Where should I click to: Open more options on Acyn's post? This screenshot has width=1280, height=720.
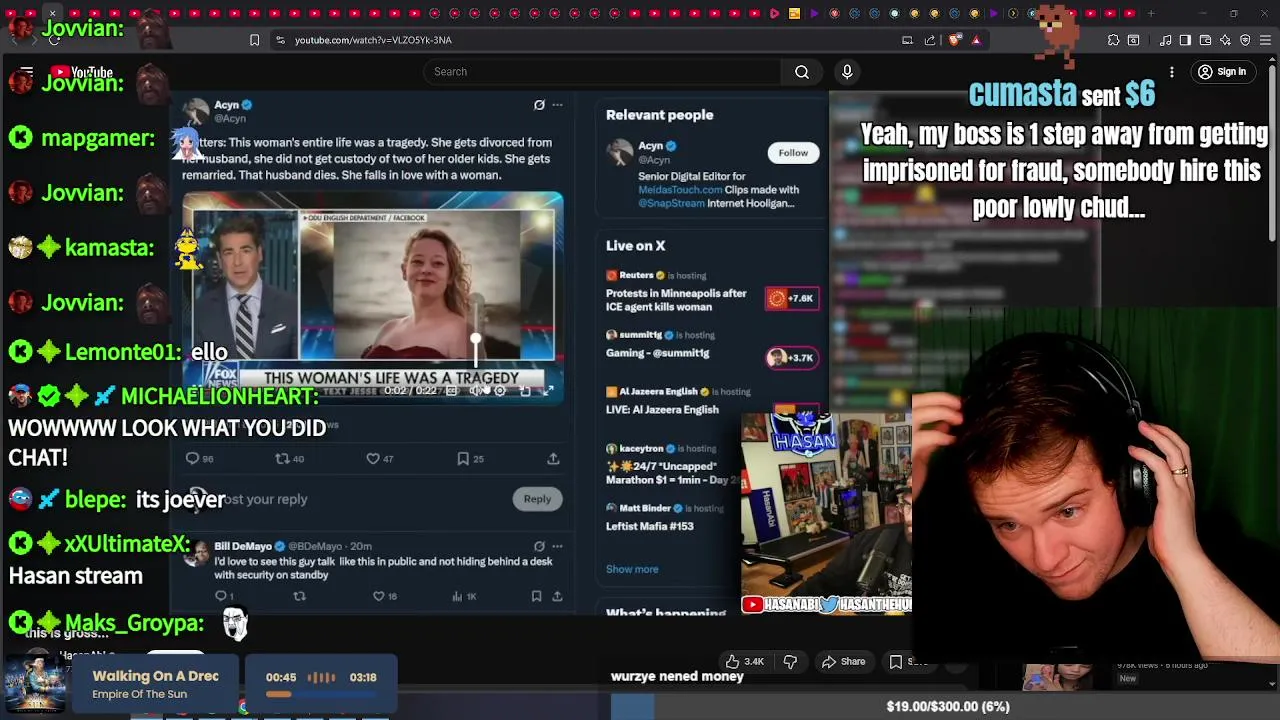click(x=557, y=105)
